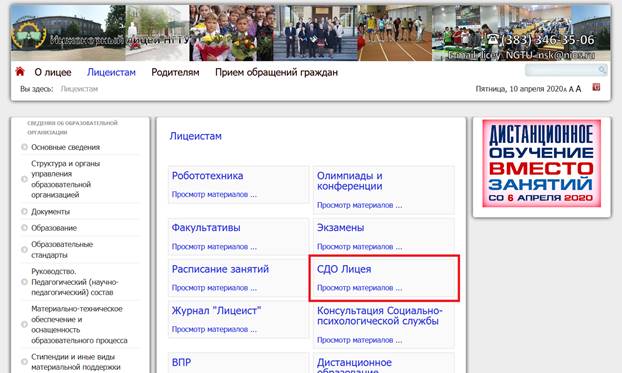
Task: Click 'Просмотр материалов' under Олимпиады и конференции
Action: pos(359,205)
